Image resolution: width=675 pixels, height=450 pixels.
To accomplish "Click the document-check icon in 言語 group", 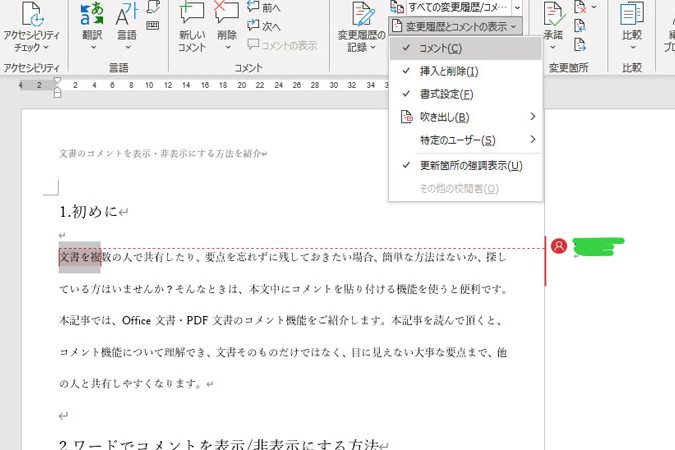I will (153, 6).
